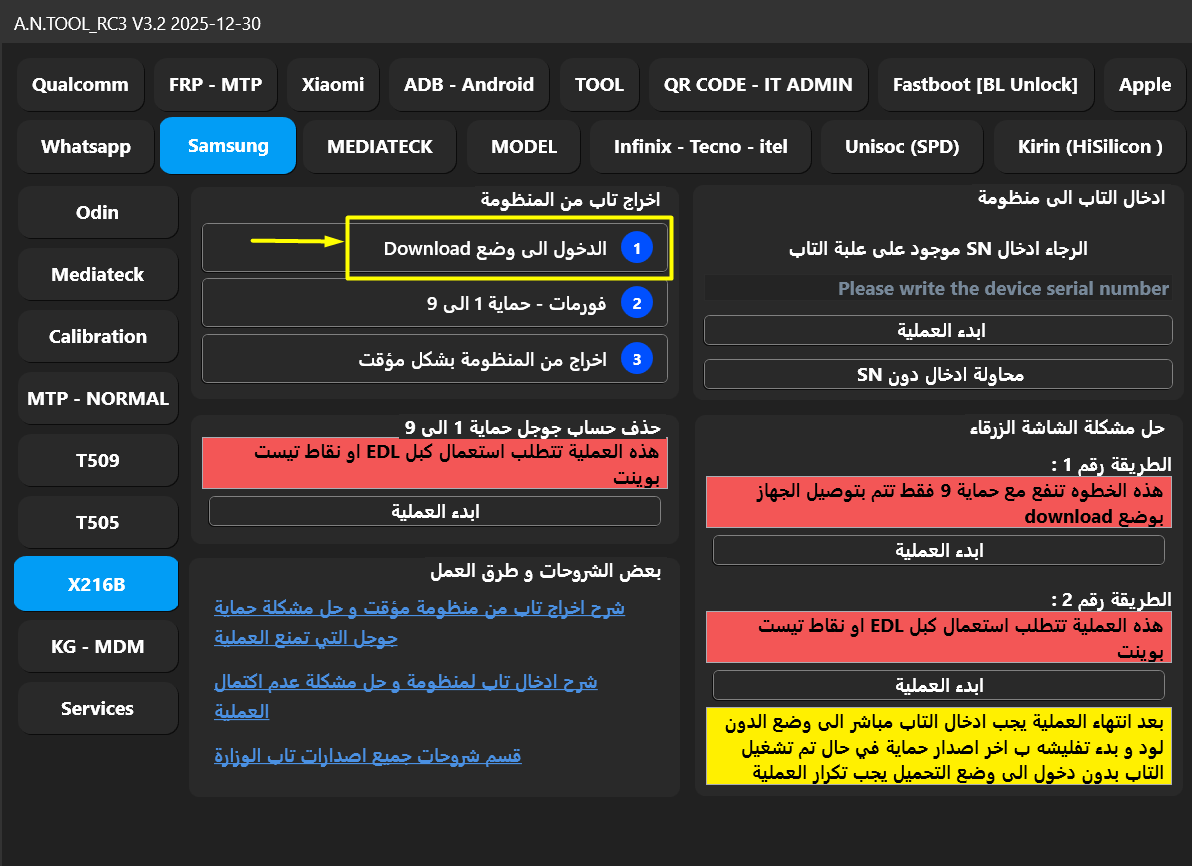
Task: Click the yellow note بعد انتهاء العملية
Action: pos(939,746)
